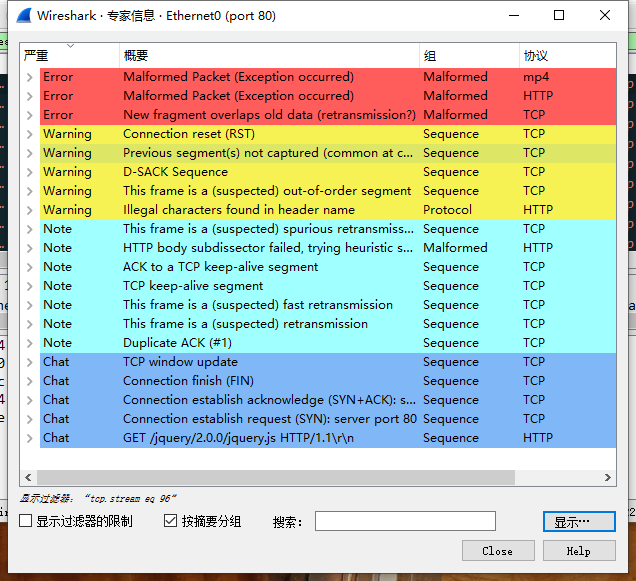636x581 pixels.
Task: Expand the out-of-order segment warning
Action: pos(30,191)
